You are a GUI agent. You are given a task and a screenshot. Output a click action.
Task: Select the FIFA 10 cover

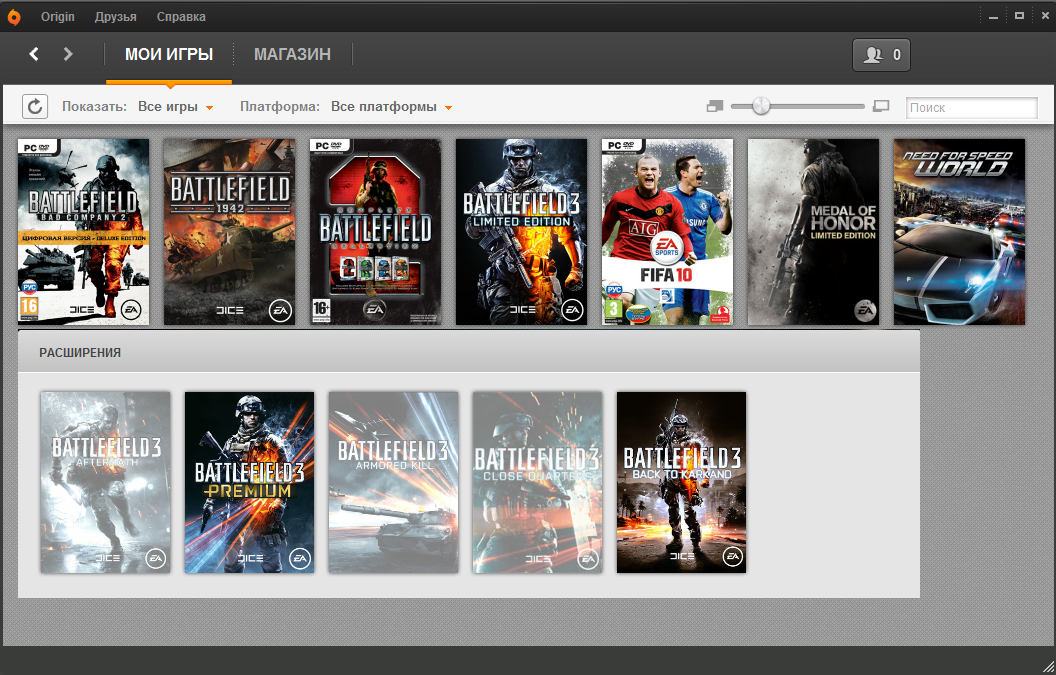[x=667, y=232]
